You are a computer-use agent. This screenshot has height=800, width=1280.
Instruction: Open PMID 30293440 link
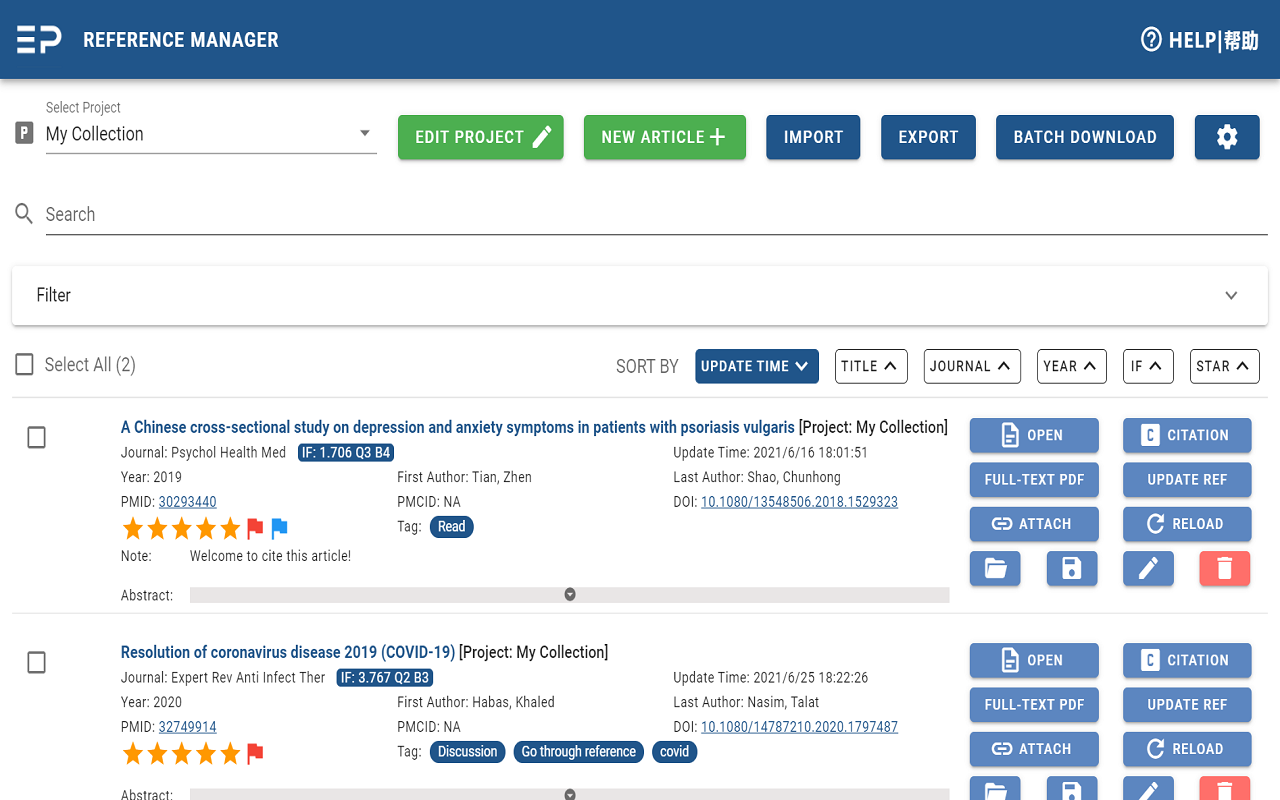[x=187, y=502]
